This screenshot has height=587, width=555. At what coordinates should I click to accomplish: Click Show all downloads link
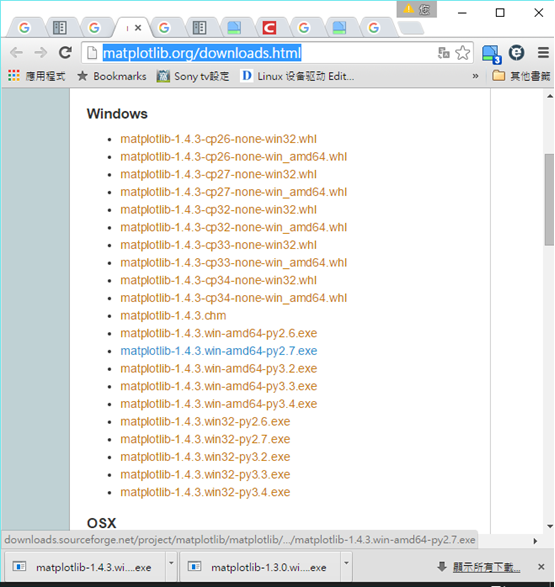click(486, 567)
